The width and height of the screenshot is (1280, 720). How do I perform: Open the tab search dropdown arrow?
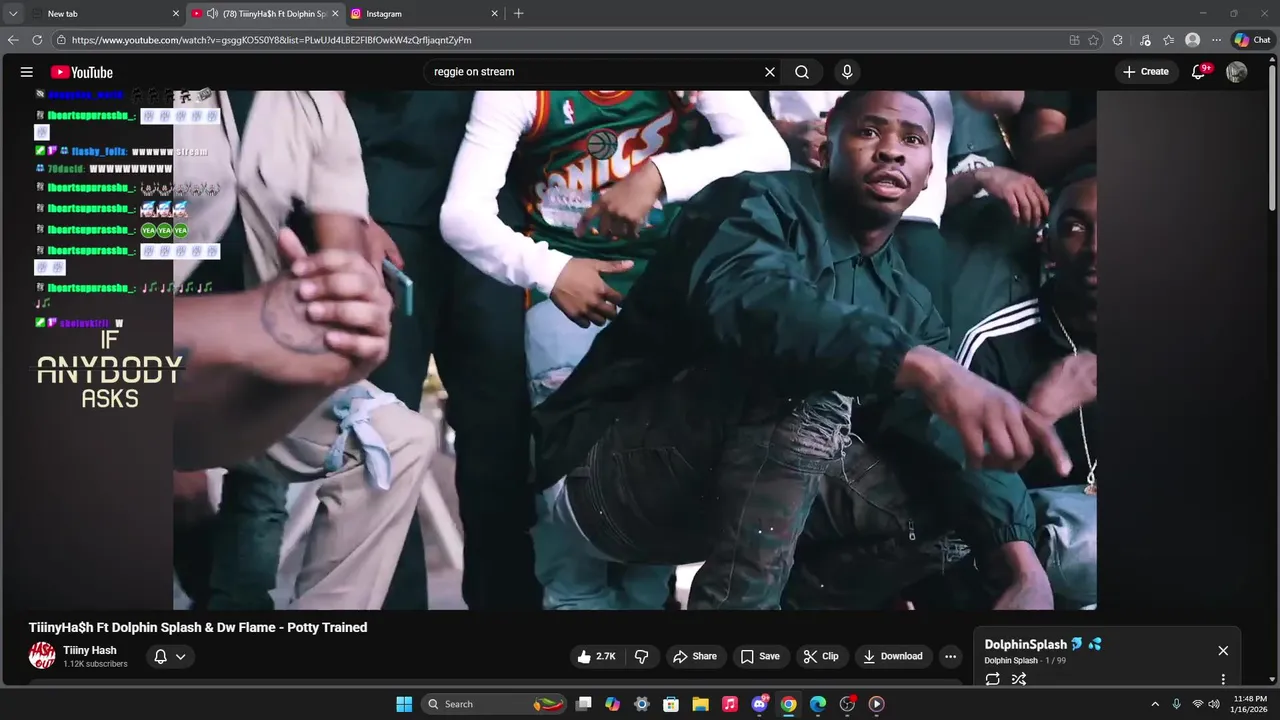tap(13, 14)
